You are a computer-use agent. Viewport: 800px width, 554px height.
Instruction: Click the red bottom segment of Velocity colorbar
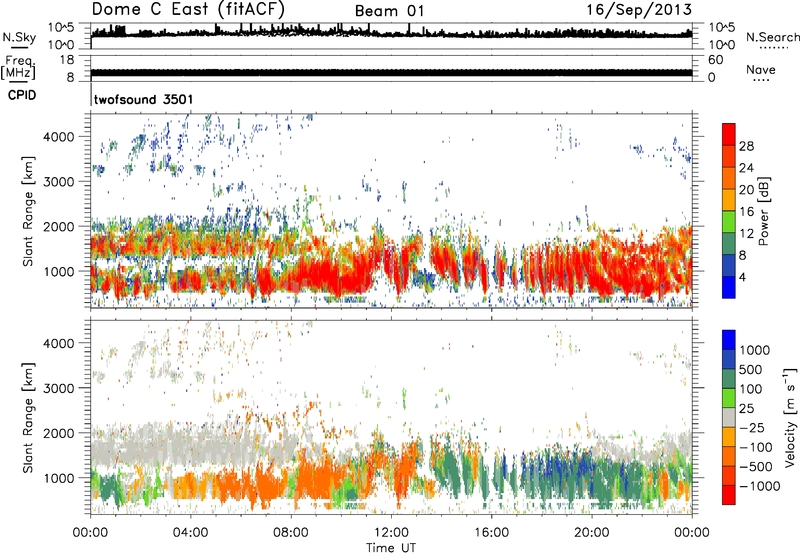pos(729,495)
